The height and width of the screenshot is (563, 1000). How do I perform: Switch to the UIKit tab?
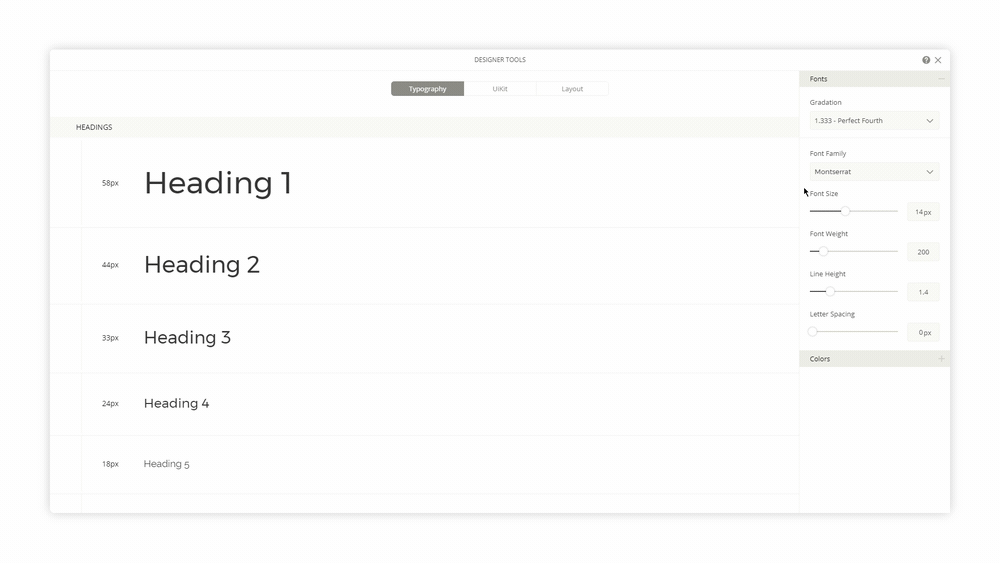[500, 89]
